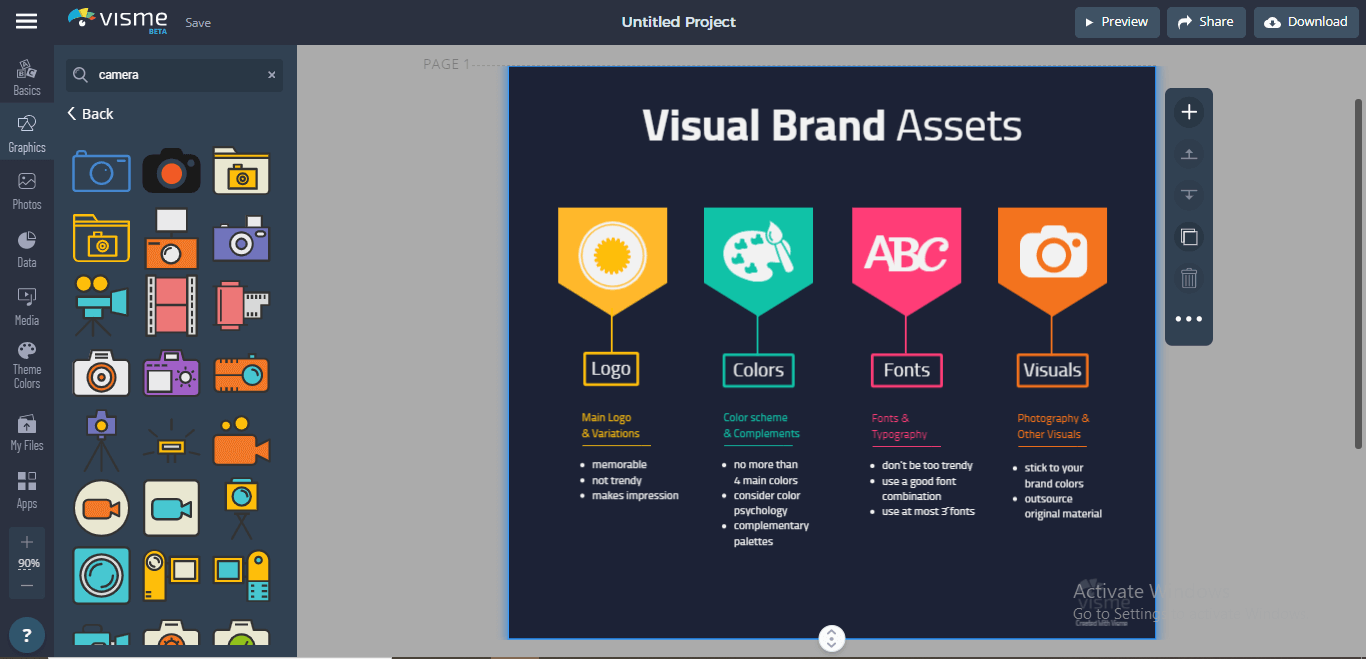Open more options via the ellipsis icon
Screen dimensions: 1366x659
(1188, 319)
